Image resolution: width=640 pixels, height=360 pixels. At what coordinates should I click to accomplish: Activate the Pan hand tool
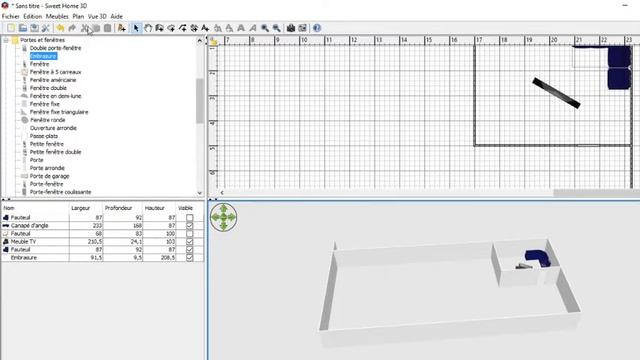coord(148,28)
